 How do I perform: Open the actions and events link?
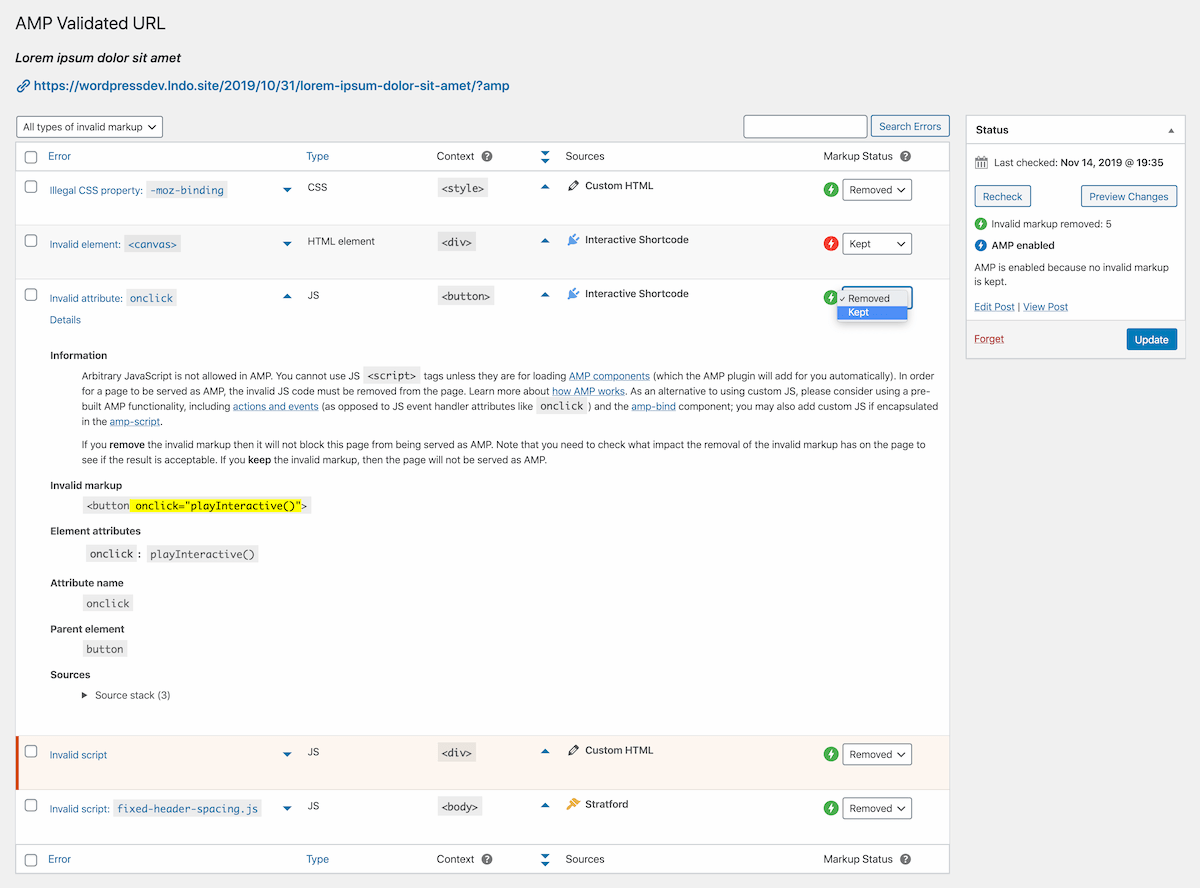click(x=276, y=407)
